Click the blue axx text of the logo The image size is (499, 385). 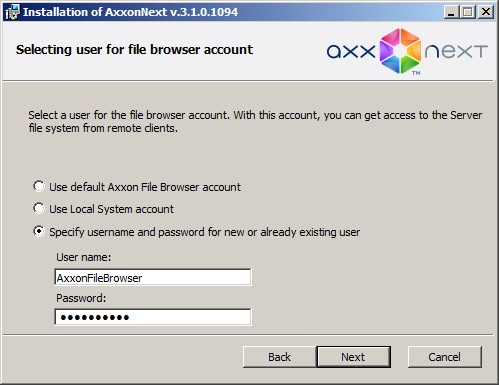351,52
